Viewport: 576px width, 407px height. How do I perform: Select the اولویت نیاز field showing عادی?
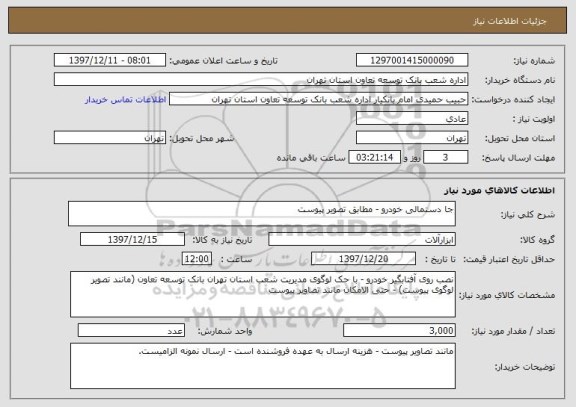pos(412,119)
